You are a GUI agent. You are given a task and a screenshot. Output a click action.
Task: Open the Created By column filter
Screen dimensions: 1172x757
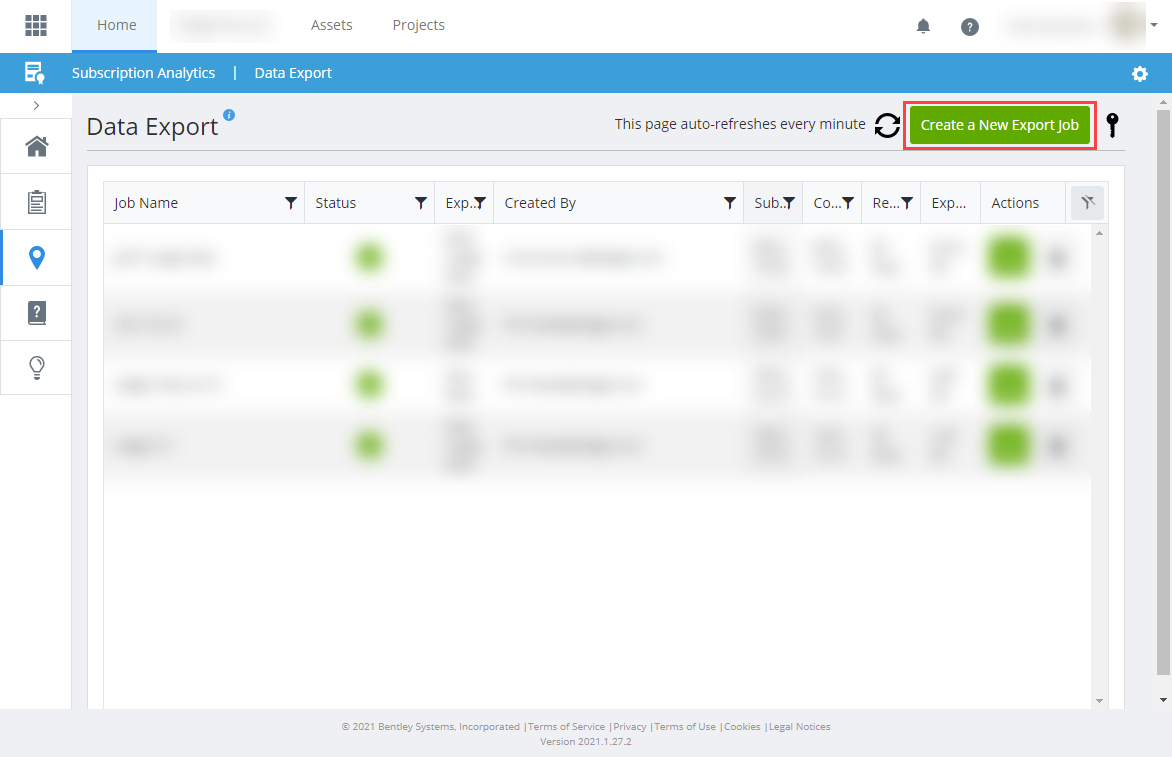point(730,203)
